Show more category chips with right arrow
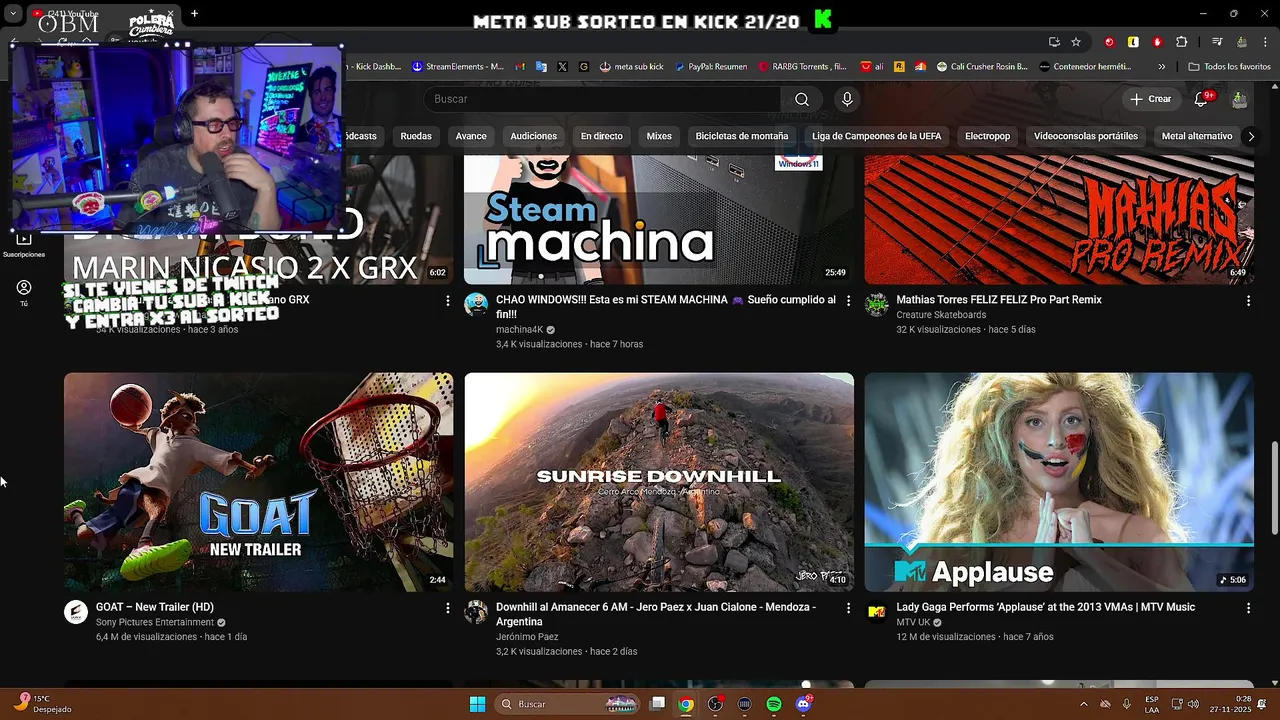The image size is (1280, 720). [x=1250, y=136]
